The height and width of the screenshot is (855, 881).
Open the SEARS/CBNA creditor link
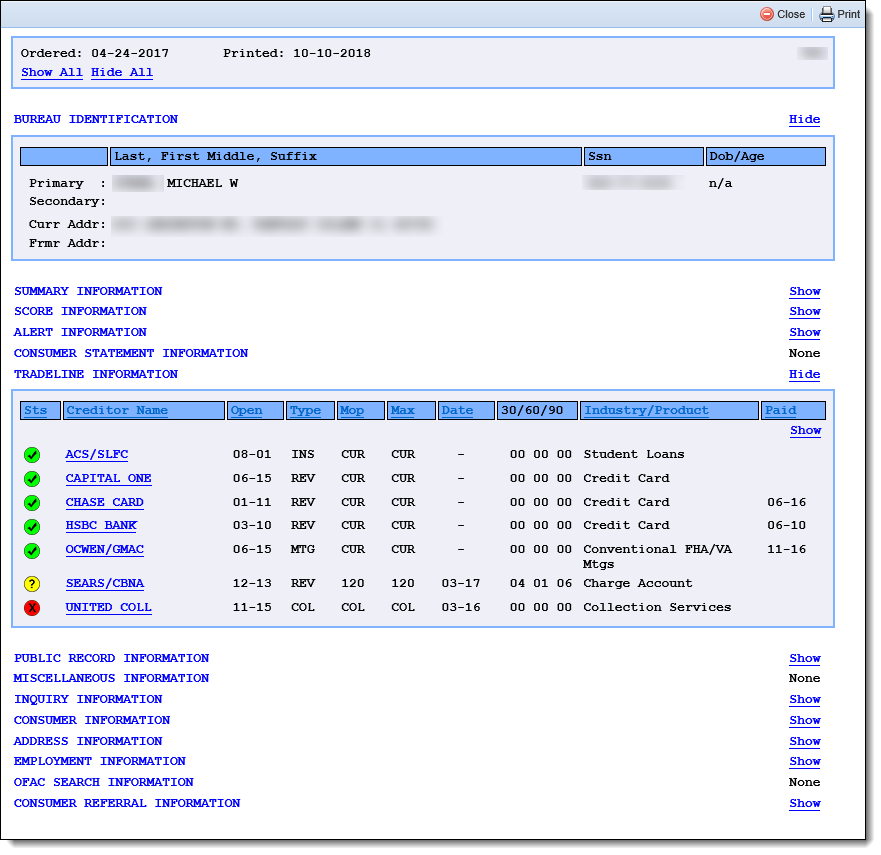coord(105,584)
